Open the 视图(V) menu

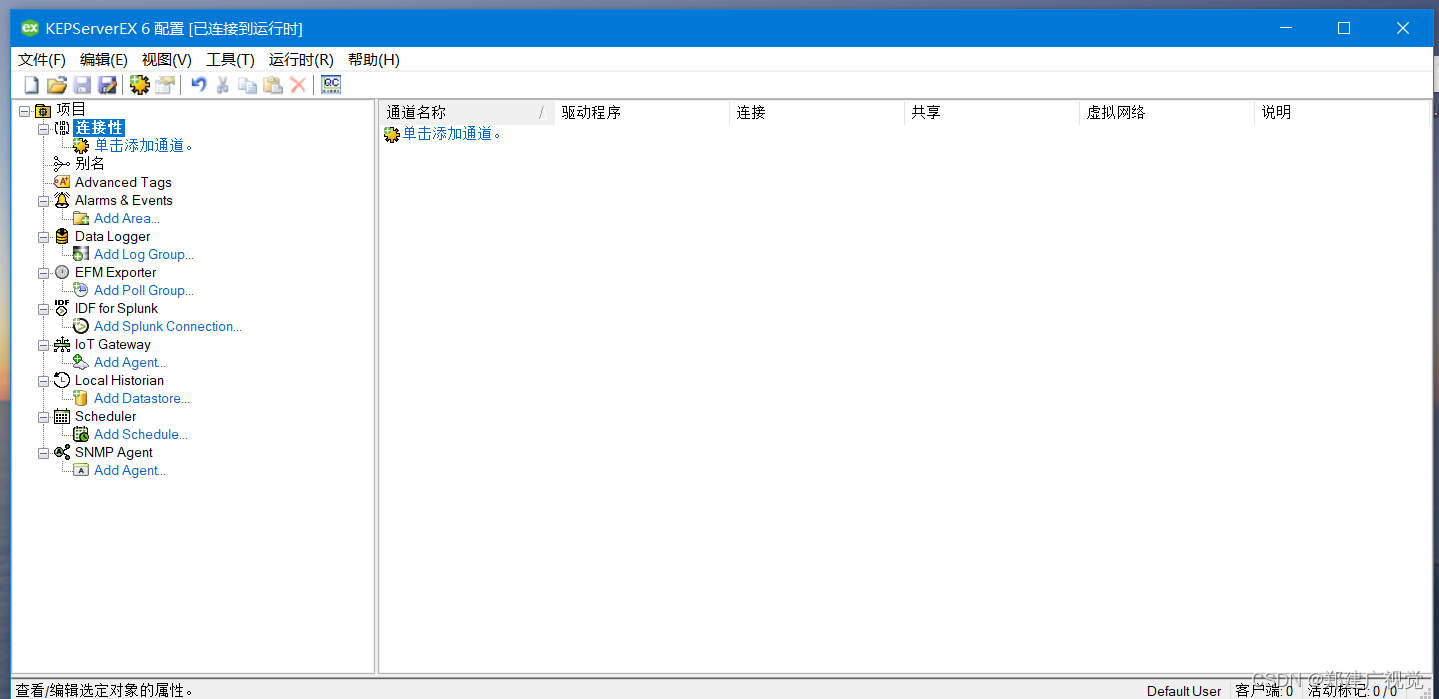[167, 60]
